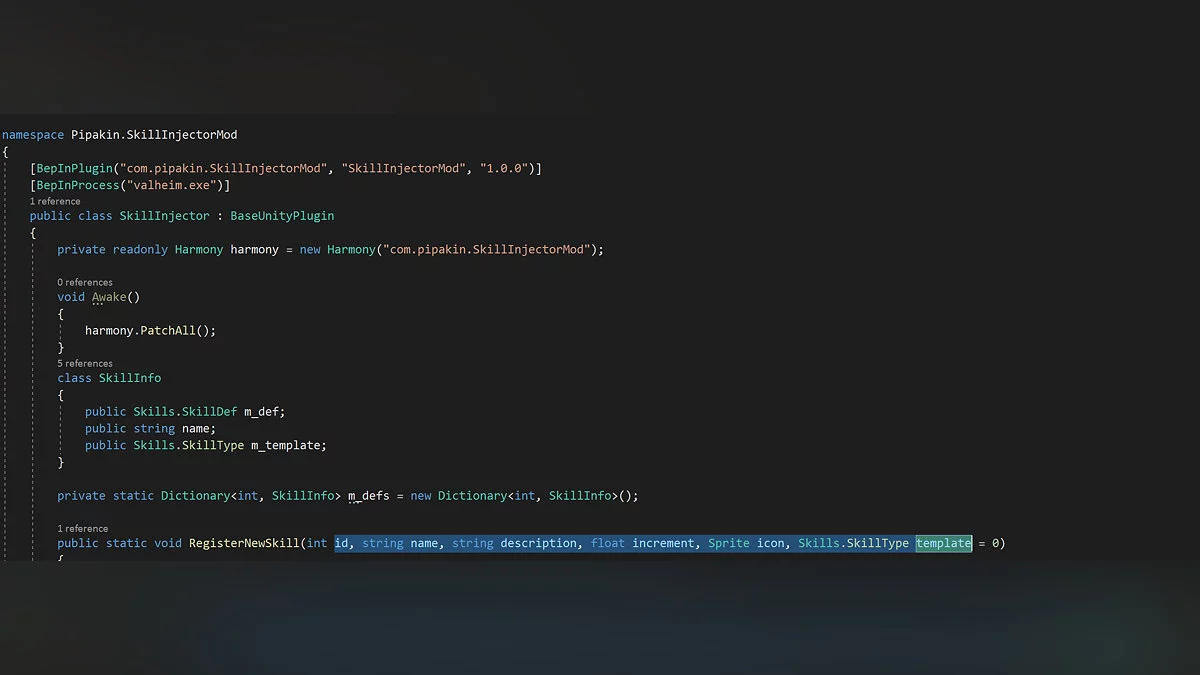Click the Skills.SkillDef type name
Viewport: 1200px width, 675px height.
(x=185, y=412)
